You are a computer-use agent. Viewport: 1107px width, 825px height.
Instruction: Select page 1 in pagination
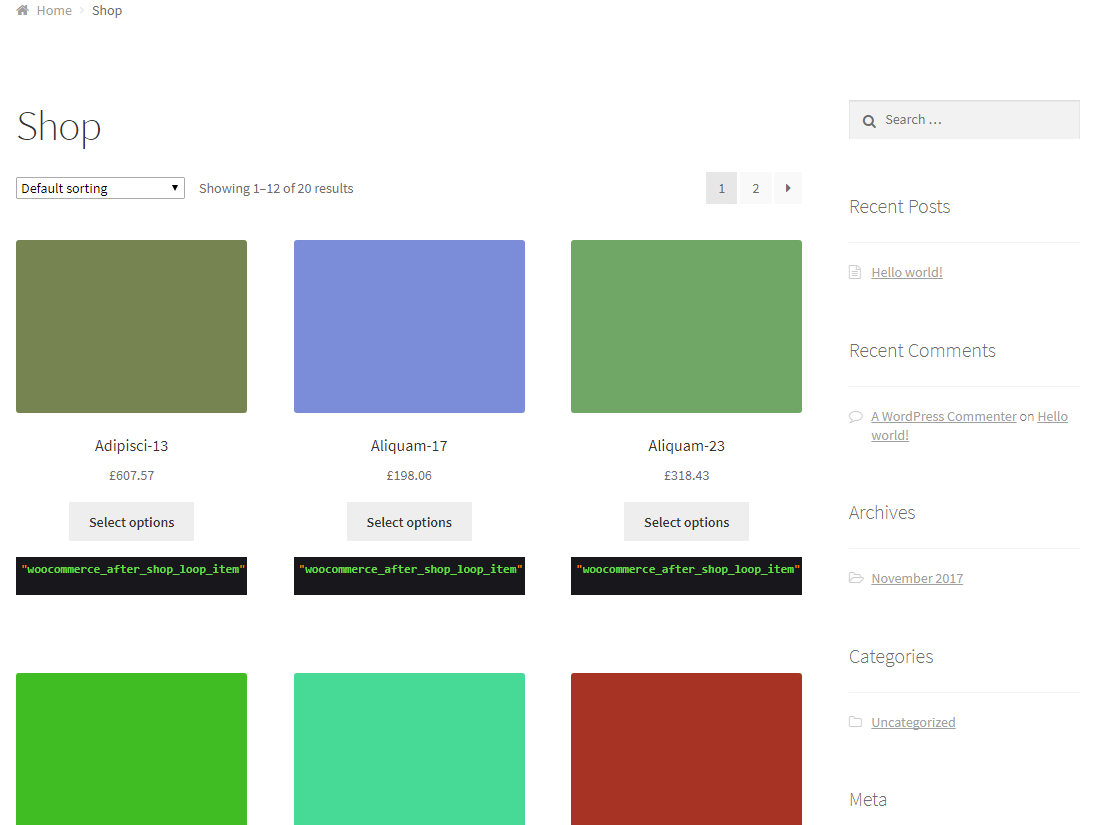coord(722,188)
